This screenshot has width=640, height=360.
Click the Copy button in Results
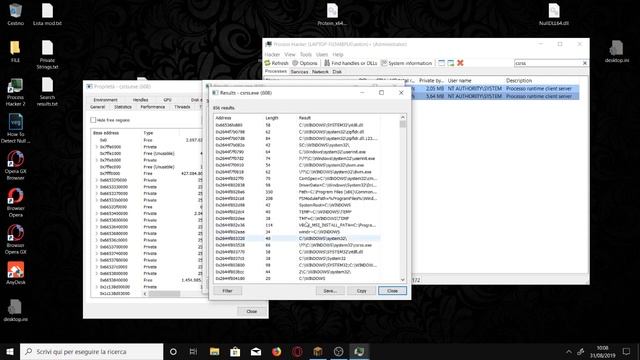[361, 291]
